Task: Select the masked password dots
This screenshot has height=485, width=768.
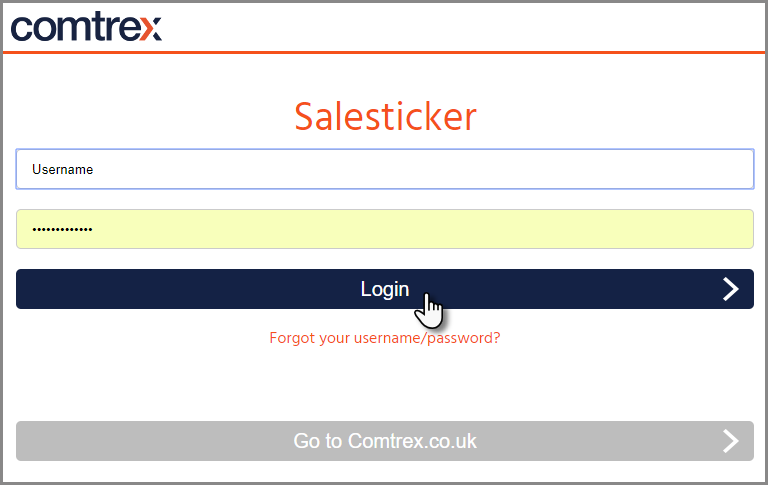Action: coord(62,229)
